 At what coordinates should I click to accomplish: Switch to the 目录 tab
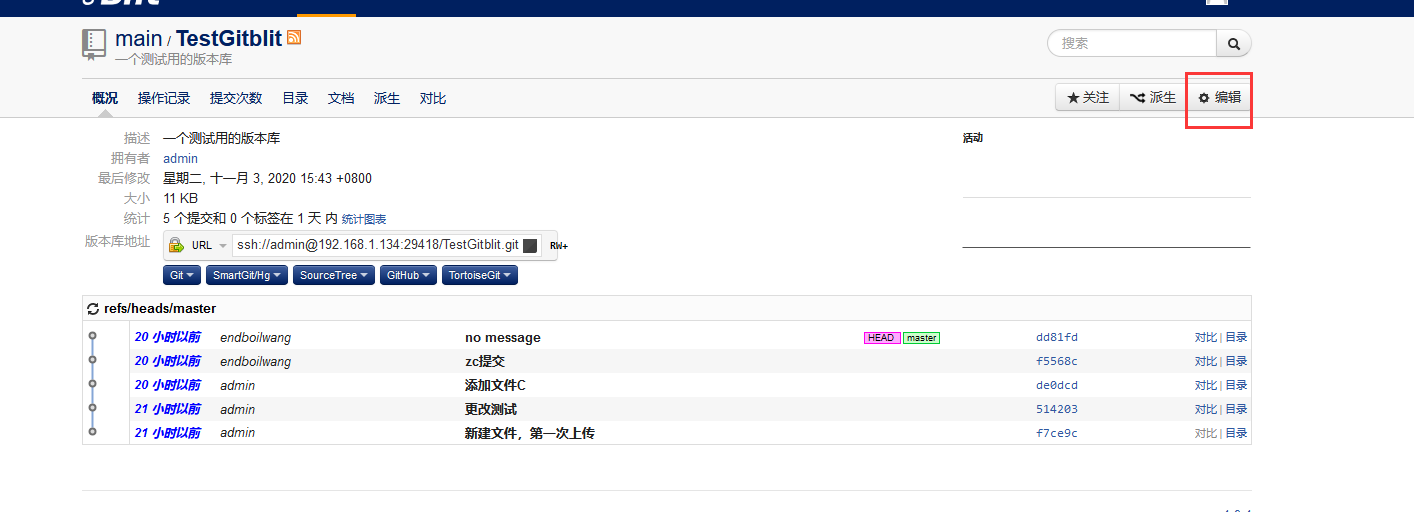(x=295, y=98)
